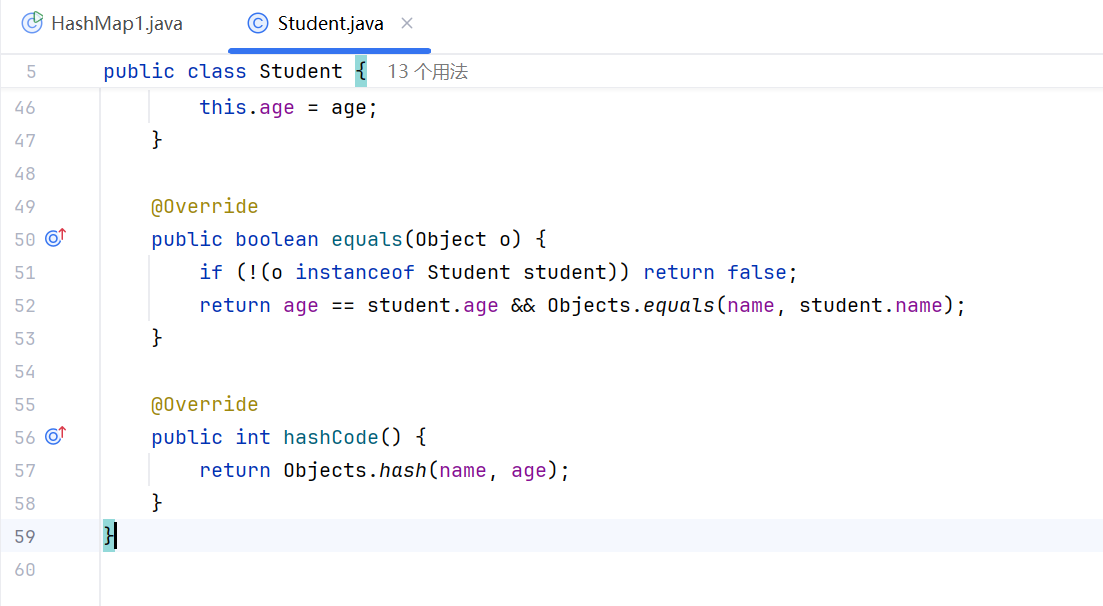Close the Student.java tab

(x=407, y=23)
